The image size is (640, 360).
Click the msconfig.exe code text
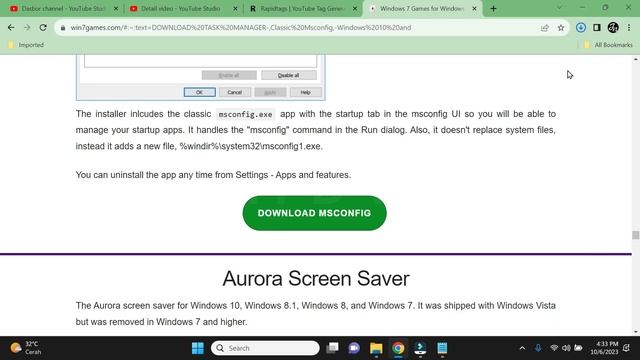coord(245,115)
